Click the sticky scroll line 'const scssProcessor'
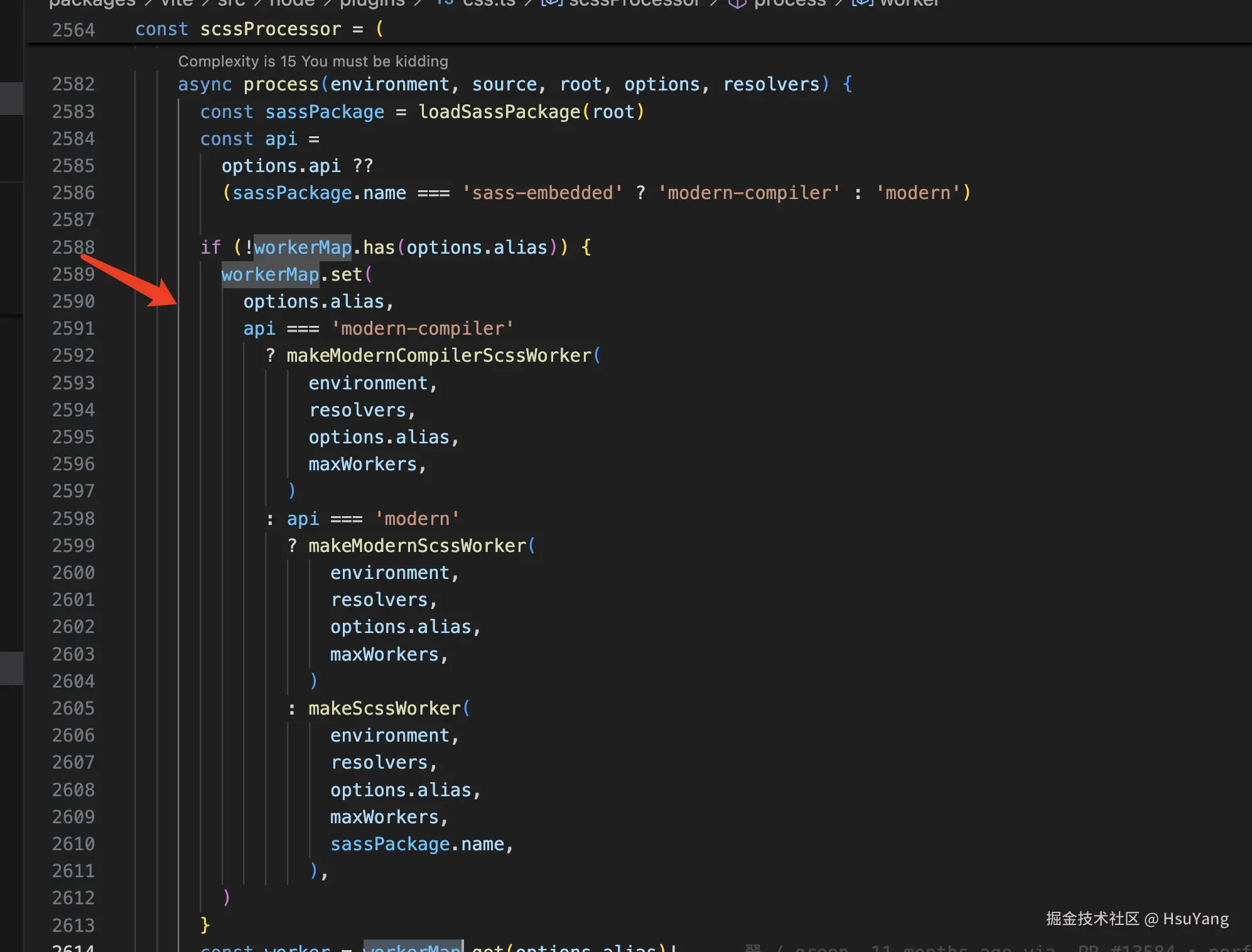 pos(270,30)
